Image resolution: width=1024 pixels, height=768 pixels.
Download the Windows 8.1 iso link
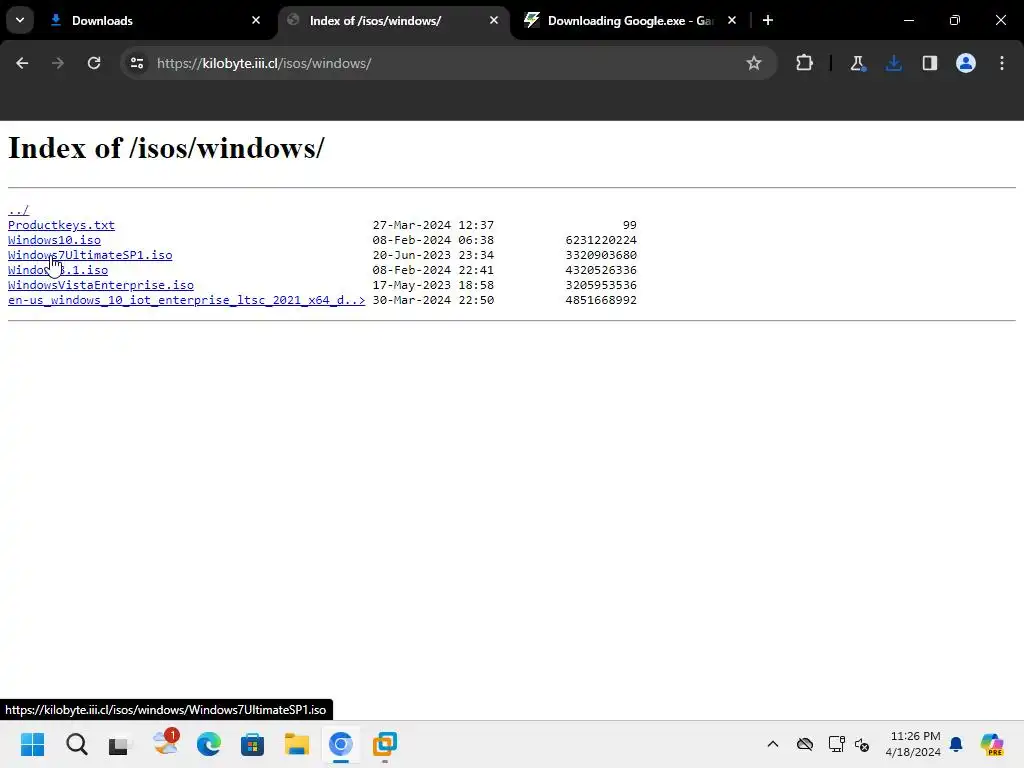58,270
